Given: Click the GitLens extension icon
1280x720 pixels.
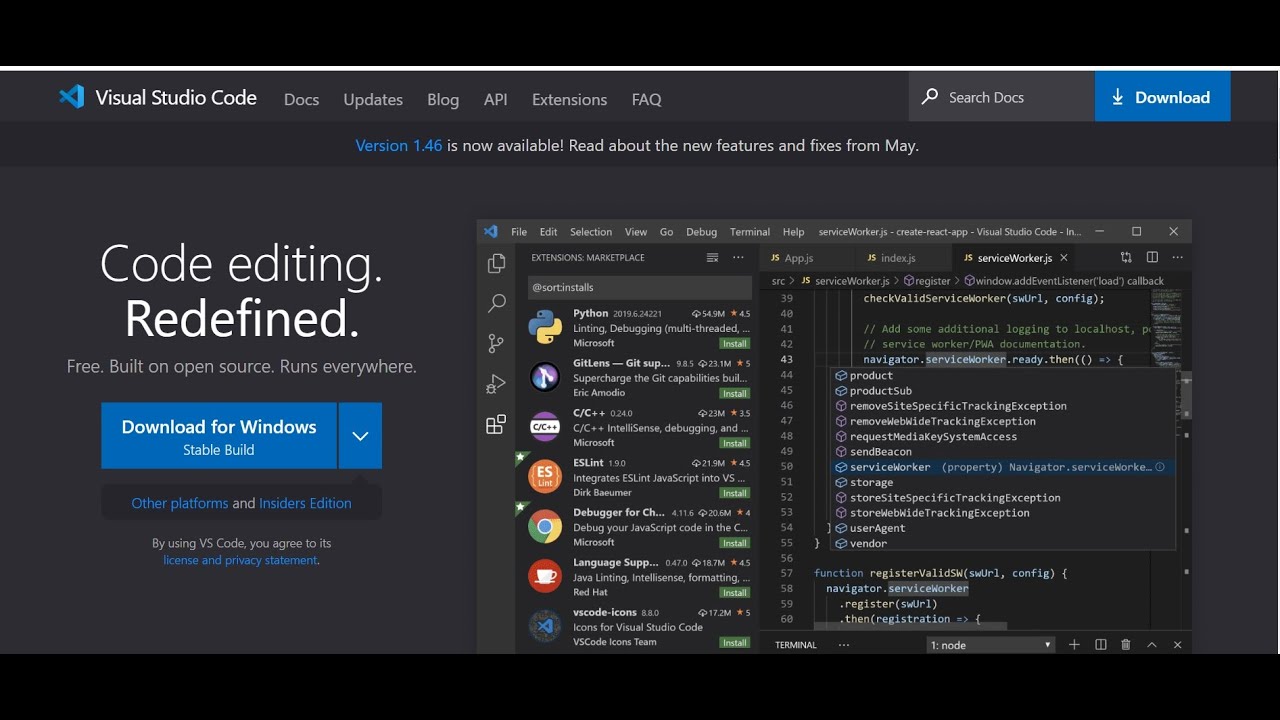Looking at the screenshot, I should point(545,377).
